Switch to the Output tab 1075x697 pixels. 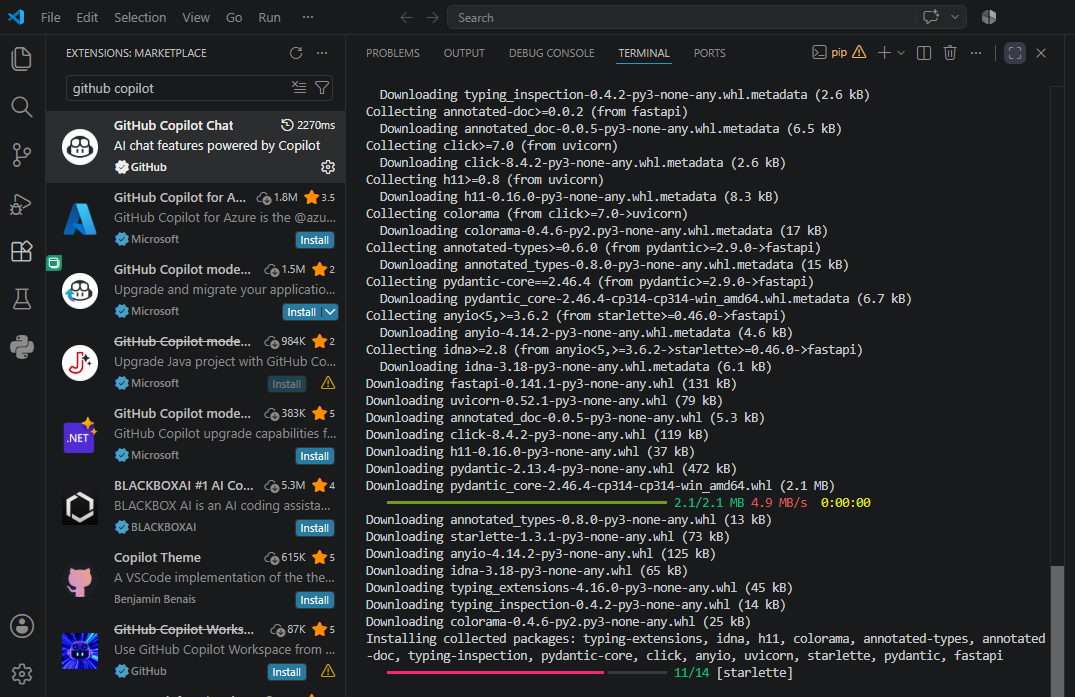click(464, 53)
